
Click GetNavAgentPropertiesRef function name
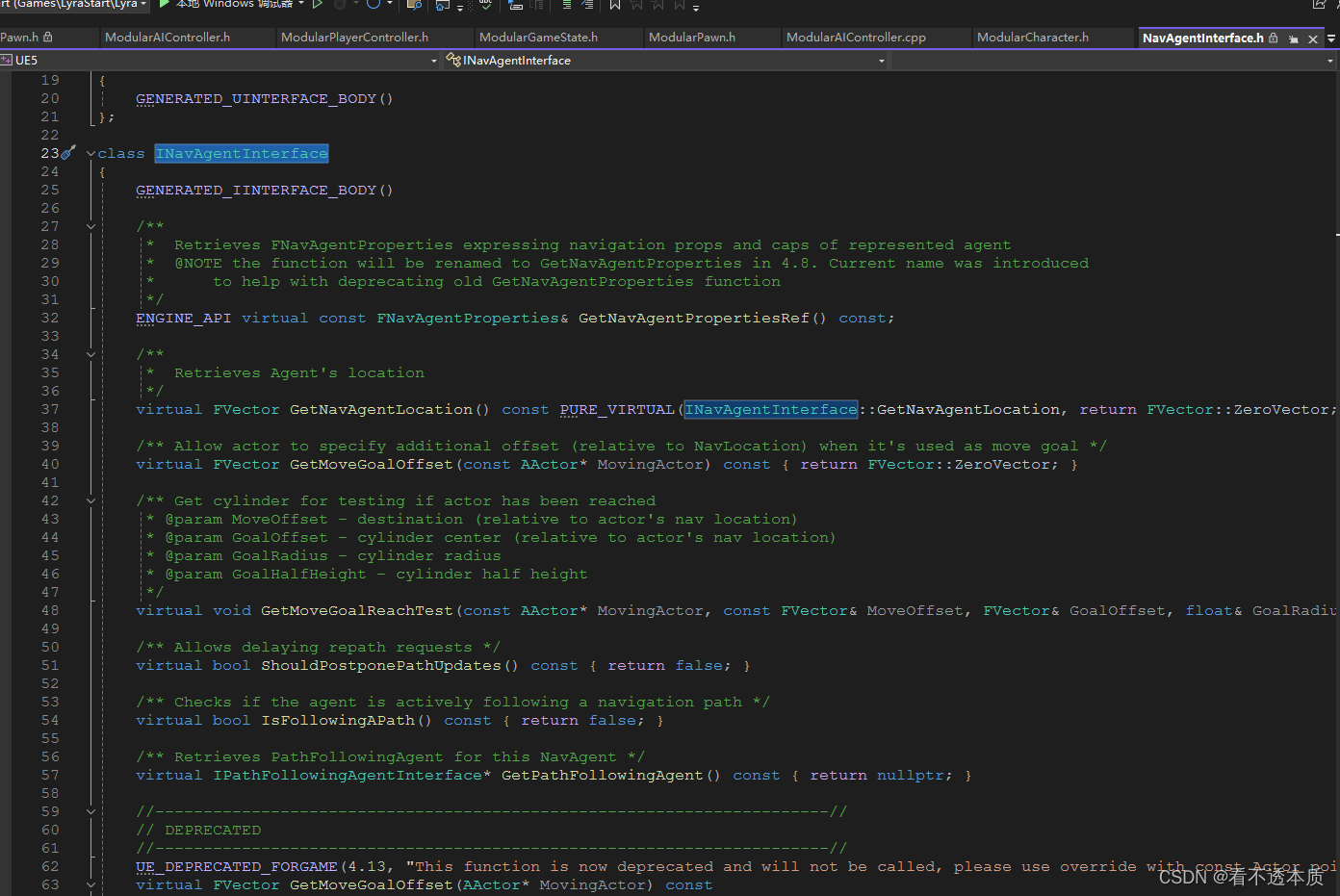694,319
